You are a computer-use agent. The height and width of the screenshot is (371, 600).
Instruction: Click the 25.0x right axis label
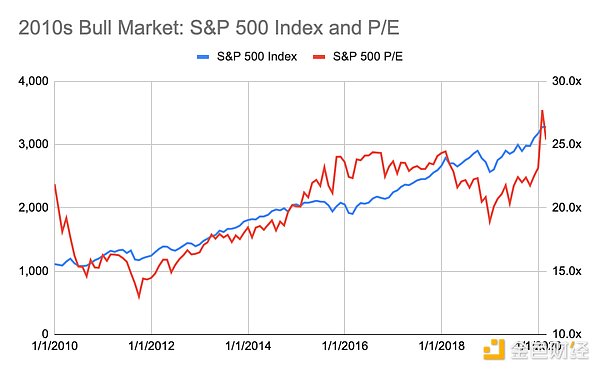[567, 144]
